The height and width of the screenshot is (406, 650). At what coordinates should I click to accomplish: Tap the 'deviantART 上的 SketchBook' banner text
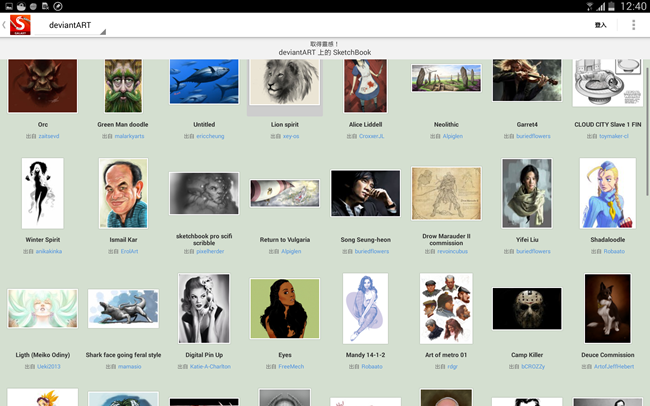325,52
